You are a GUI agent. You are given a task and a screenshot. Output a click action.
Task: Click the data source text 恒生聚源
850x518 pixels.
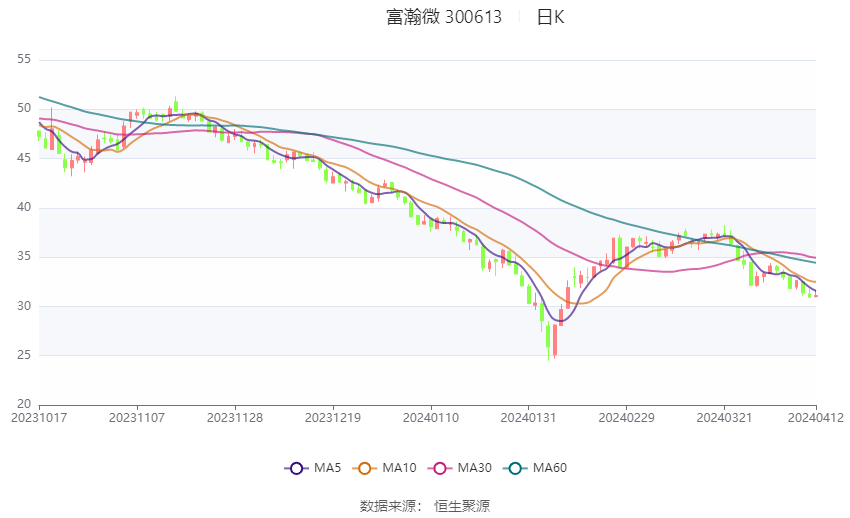pyautogui.click(x=462, y=506)
